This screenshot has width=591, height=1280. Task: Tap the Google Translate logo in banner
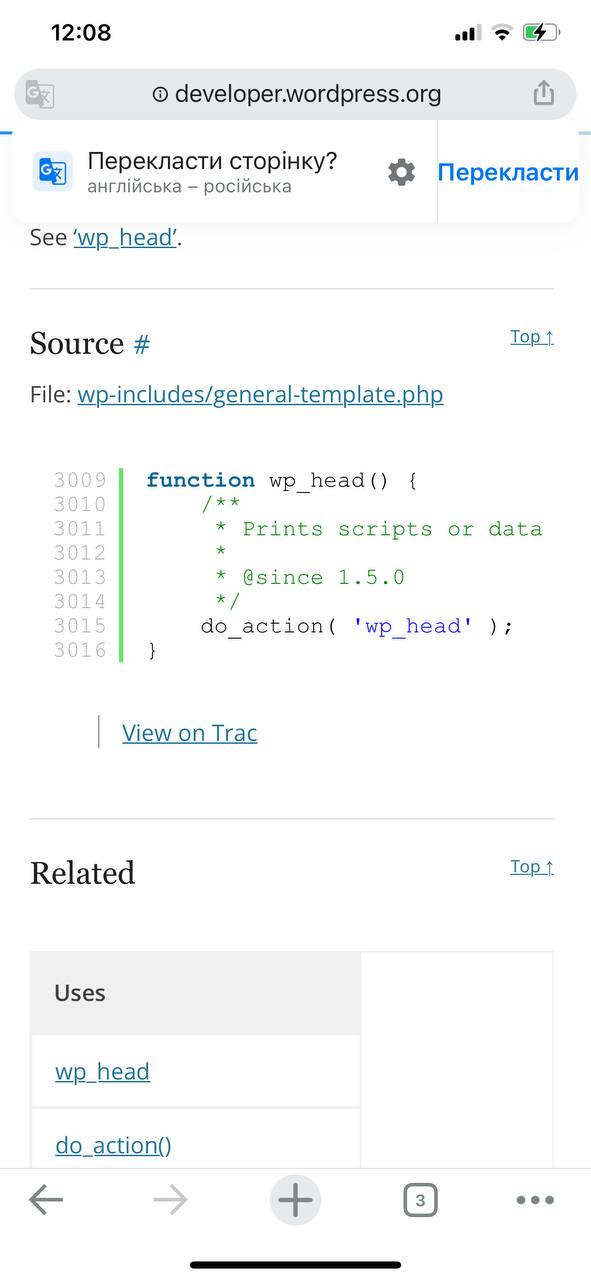click(52, 172)
